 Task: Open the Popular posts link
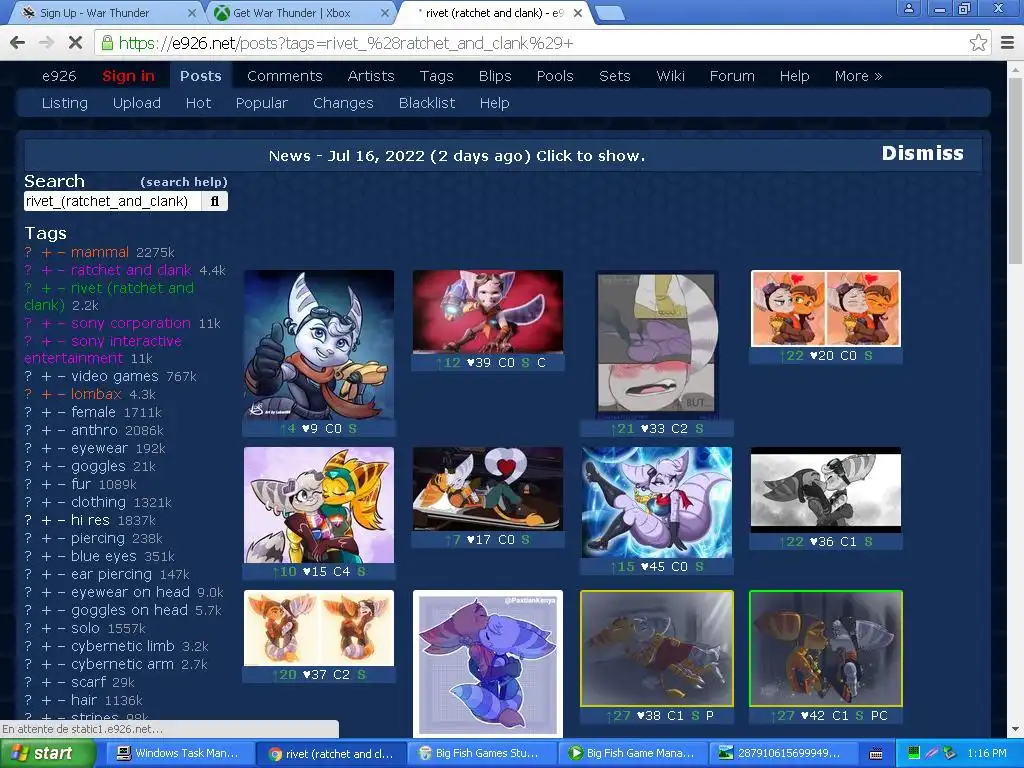[261, 103]
